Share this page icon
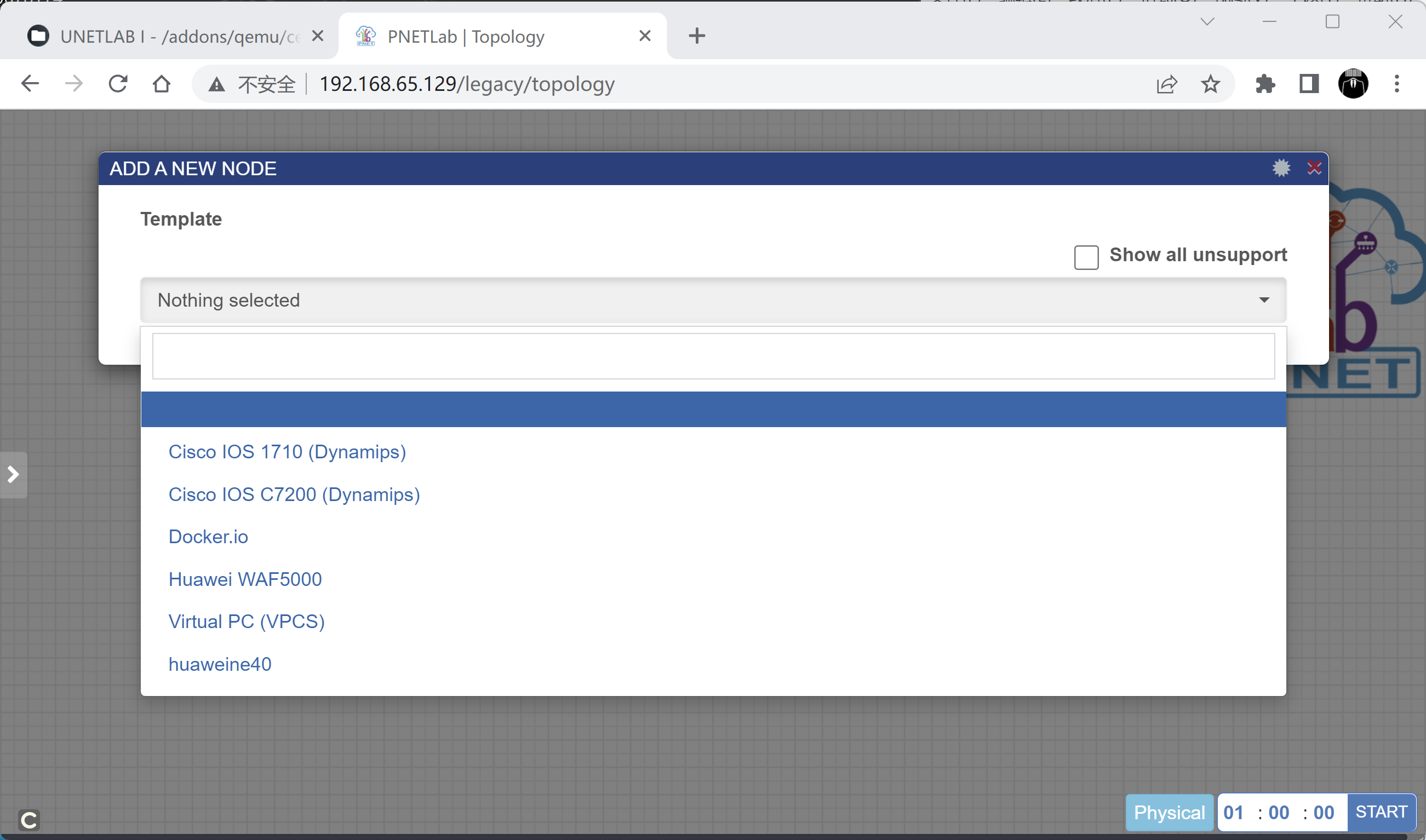This screenshot has height=840, width=1426. [x=1167, y=84]
